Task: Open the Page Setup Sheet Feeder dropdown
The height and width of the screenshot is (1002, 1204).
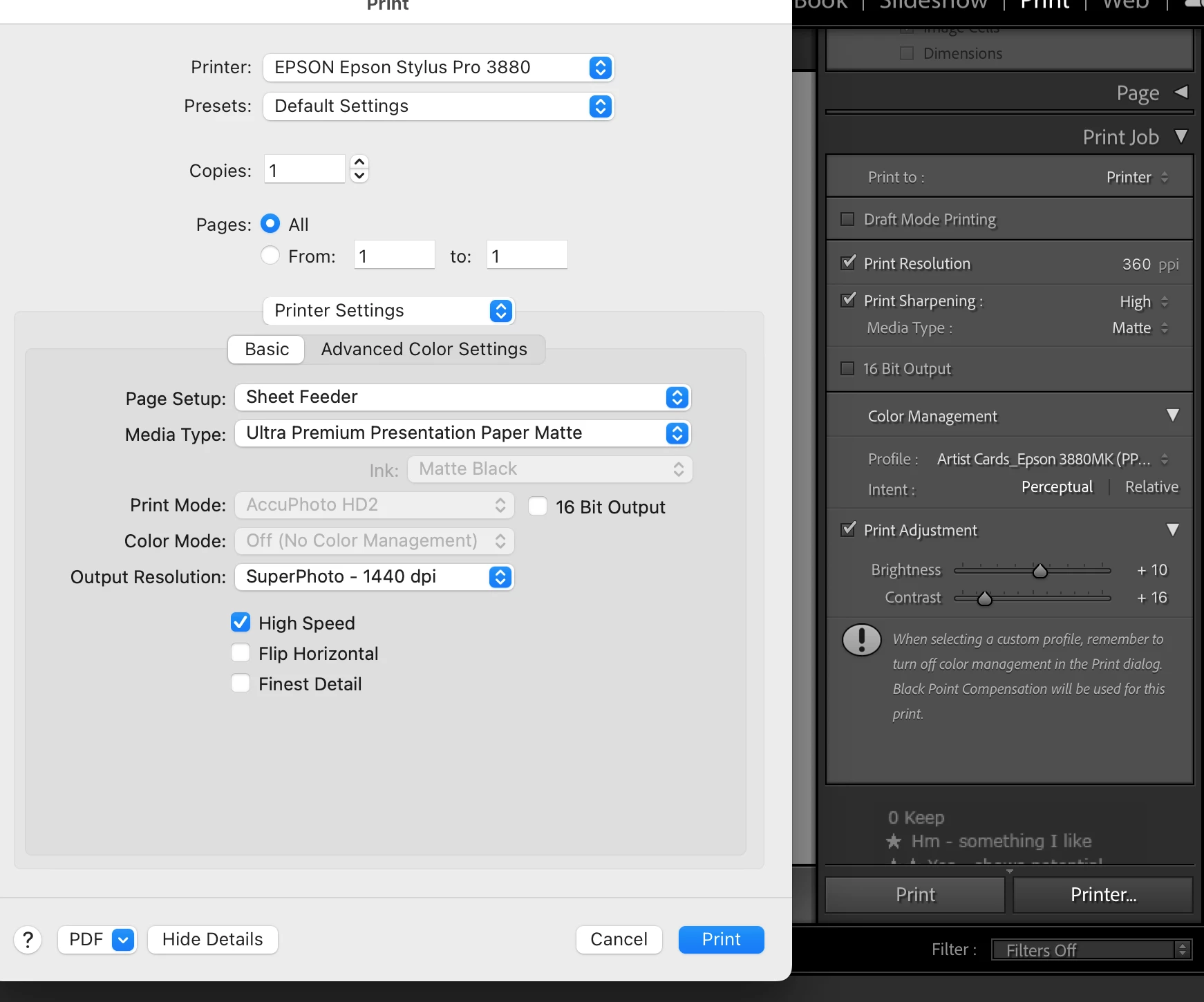Action: point(463,397)
